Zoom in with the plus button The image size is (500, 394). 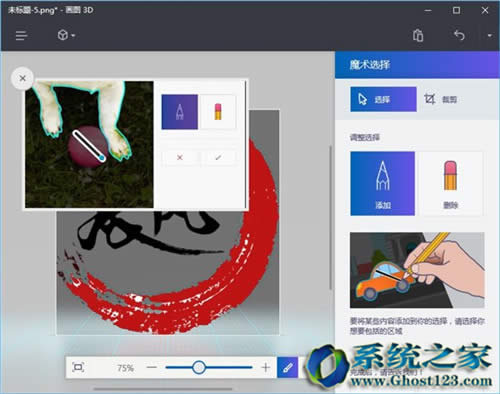click(266, 367)
